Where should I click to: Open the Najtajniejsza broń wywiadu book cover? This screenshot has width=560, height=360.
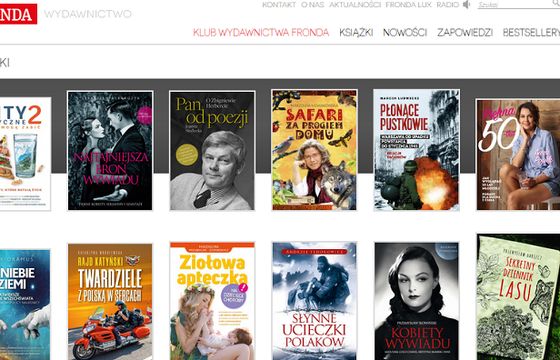click(110, 151)
